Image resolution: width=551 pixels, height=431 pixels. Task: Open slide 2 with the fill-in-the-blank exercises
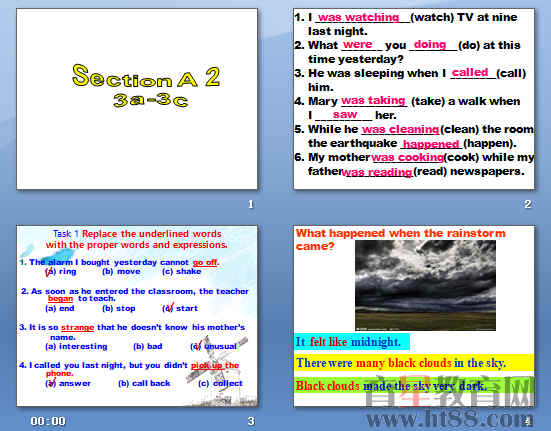(x=414, y=99)
